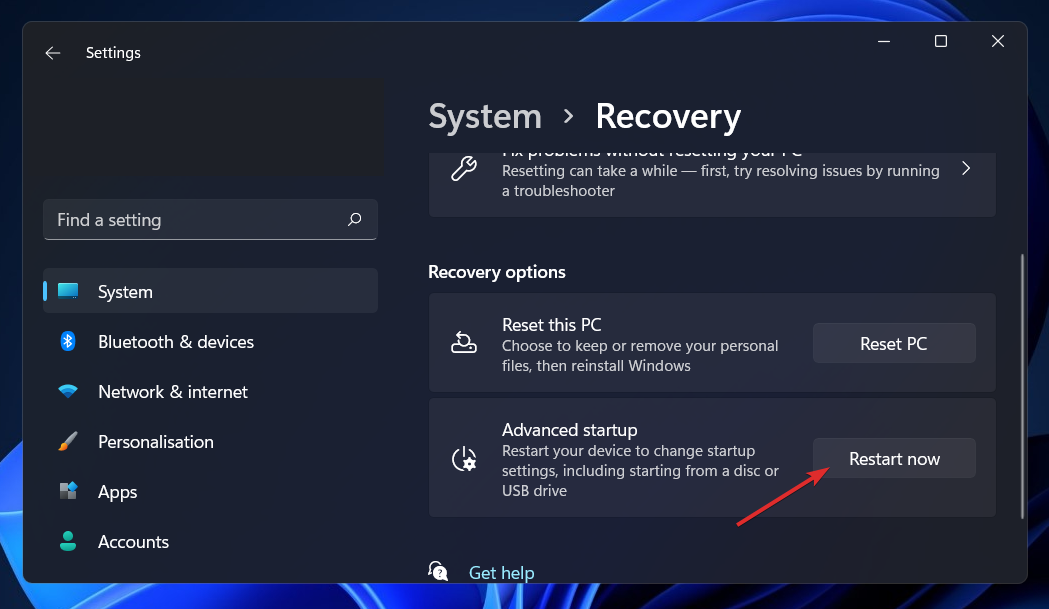Click the Accounts person icon

click(68, 542)
